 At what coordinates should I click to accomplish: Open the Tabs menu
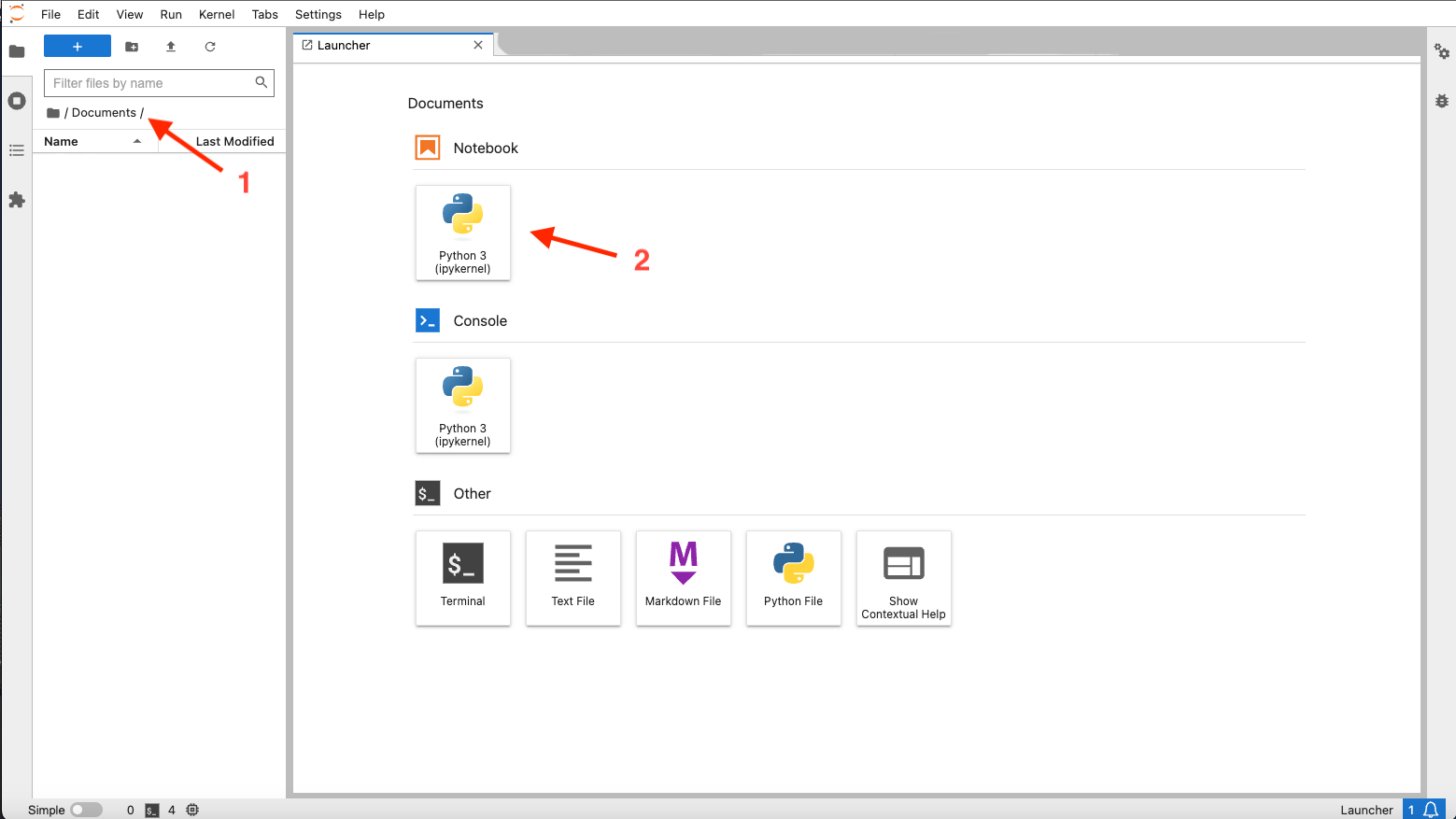click(x=265, y=14)
